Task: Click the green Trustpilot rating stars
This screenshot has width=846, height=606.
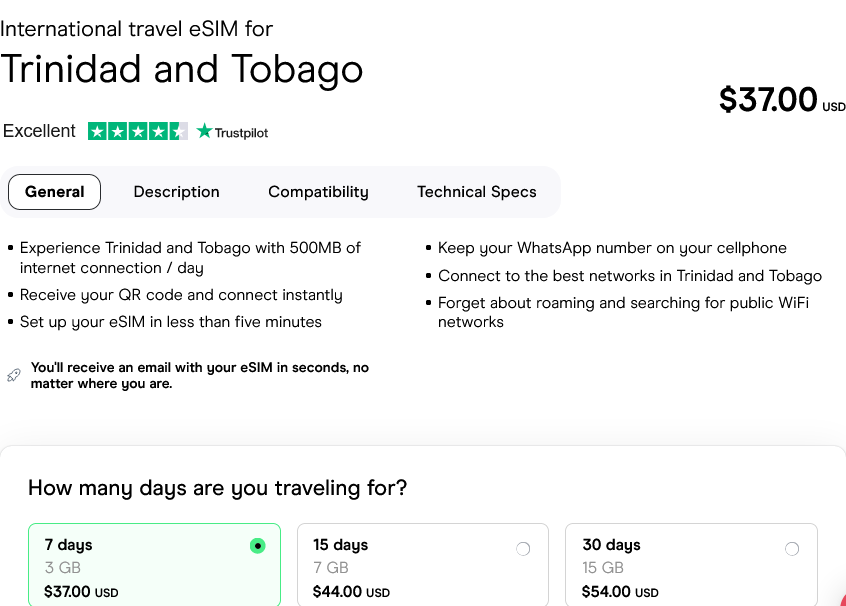Action: (x=137, y=131)
